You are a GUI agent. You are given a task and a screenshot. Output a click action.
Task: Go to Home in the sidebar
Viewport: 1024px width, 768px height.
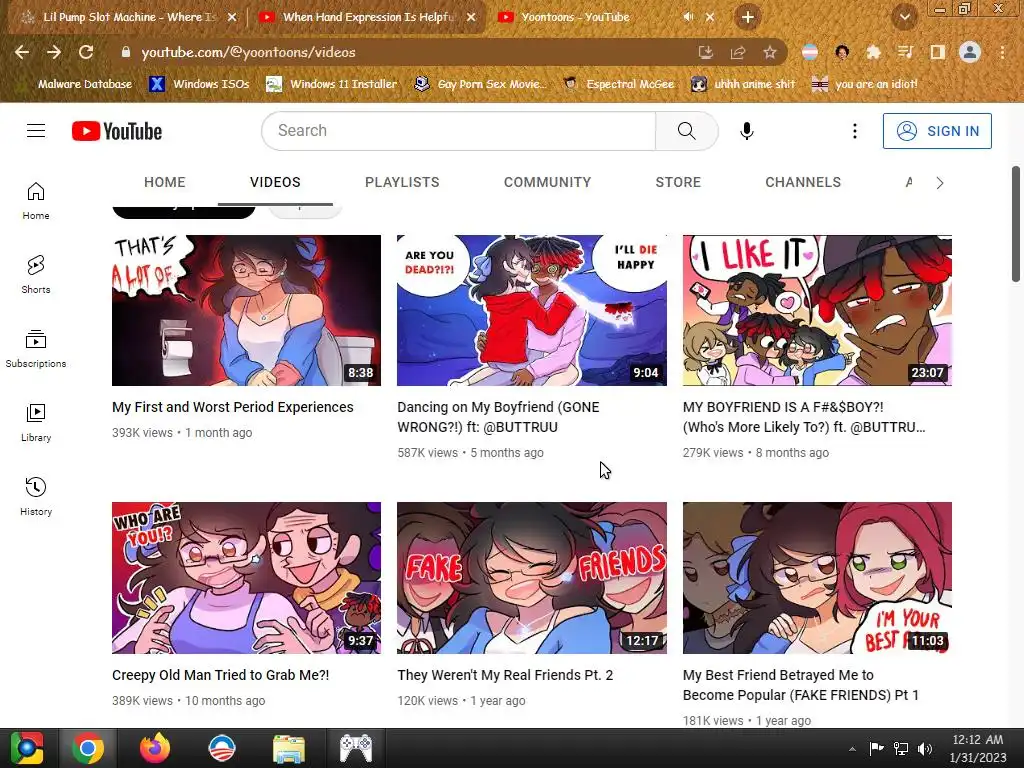coord(36,200)
